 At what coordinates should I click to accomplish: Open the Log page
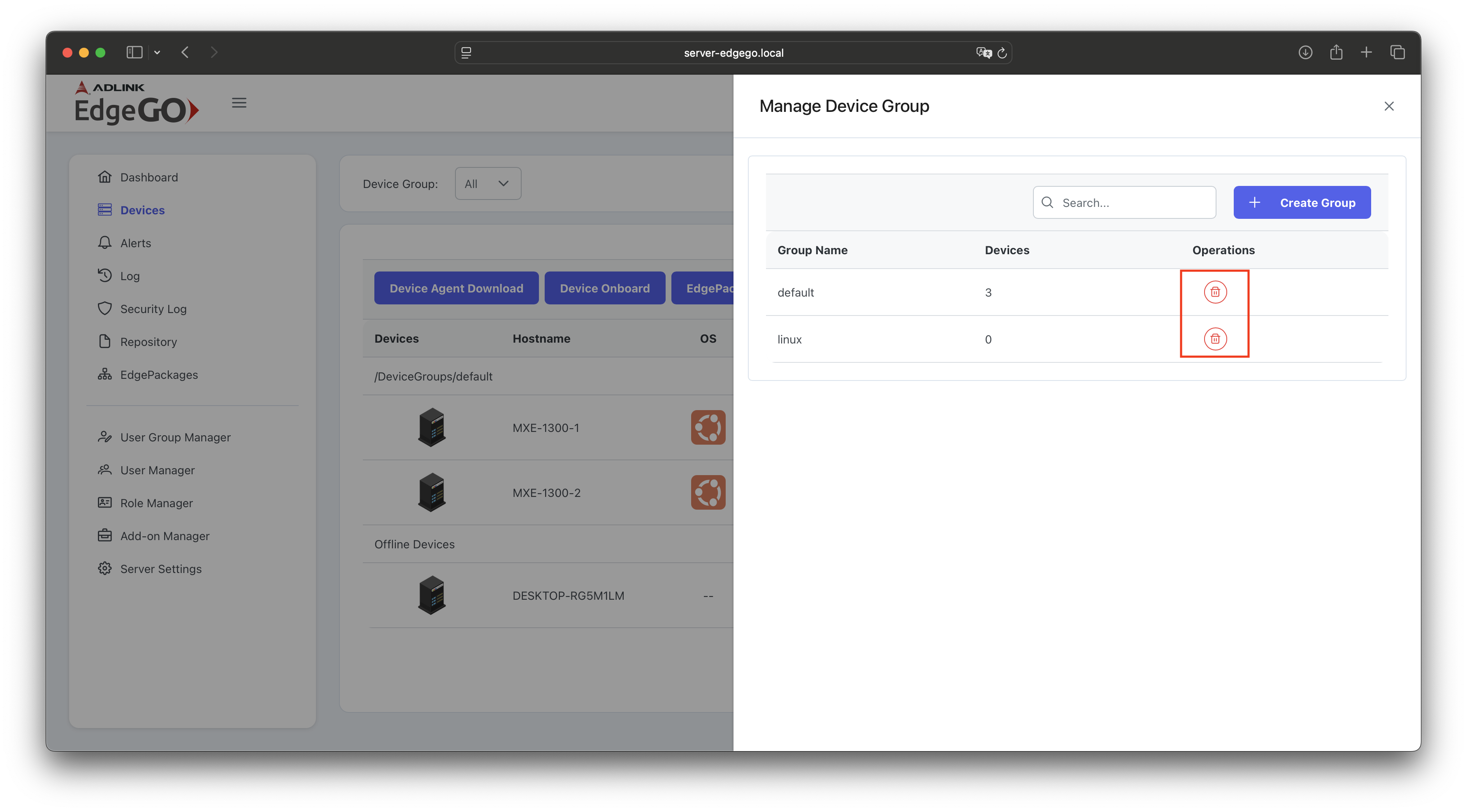129,276
